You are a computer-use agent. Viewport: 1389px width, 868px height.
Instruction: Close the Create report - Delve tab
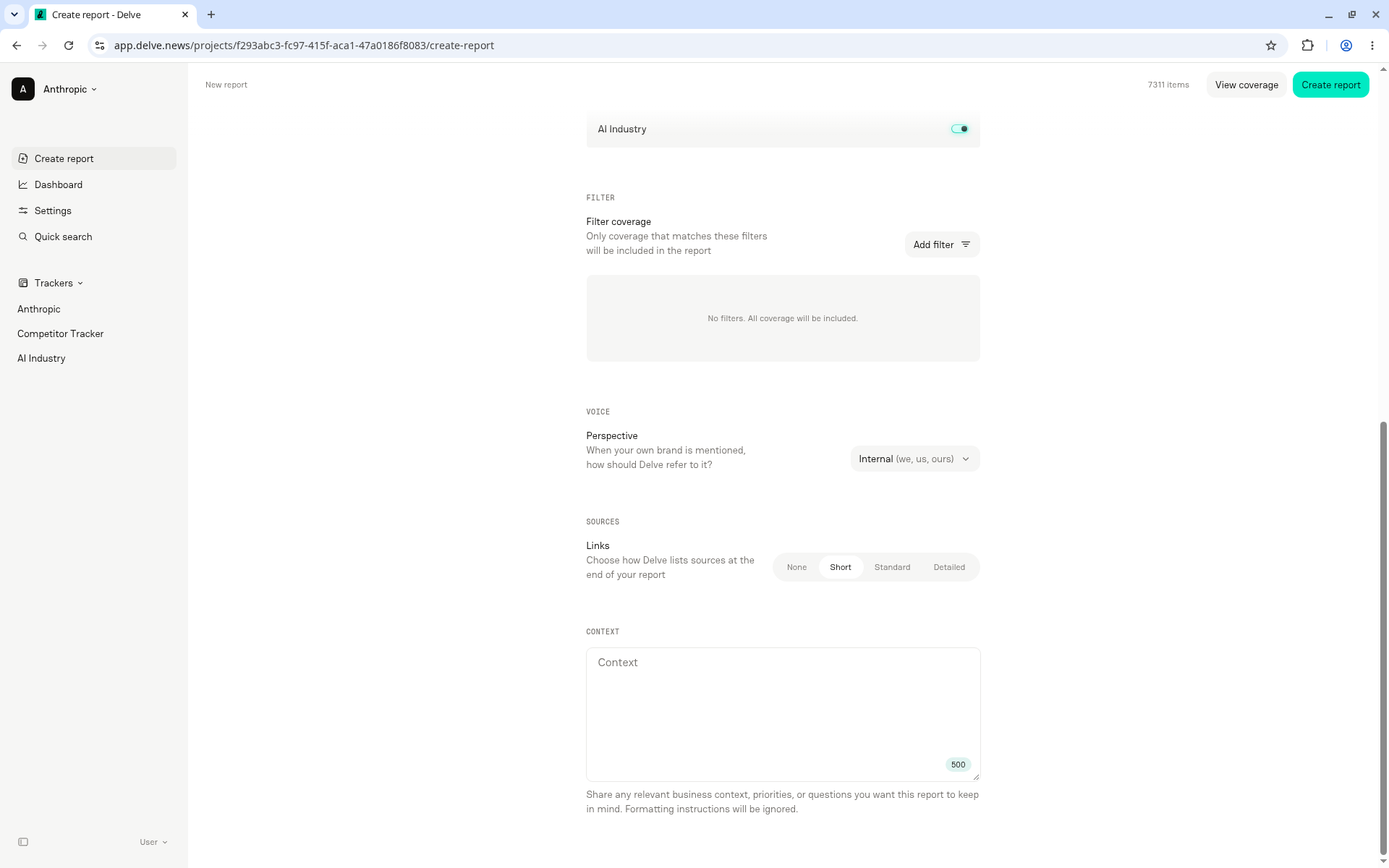(x=185, y=14)
